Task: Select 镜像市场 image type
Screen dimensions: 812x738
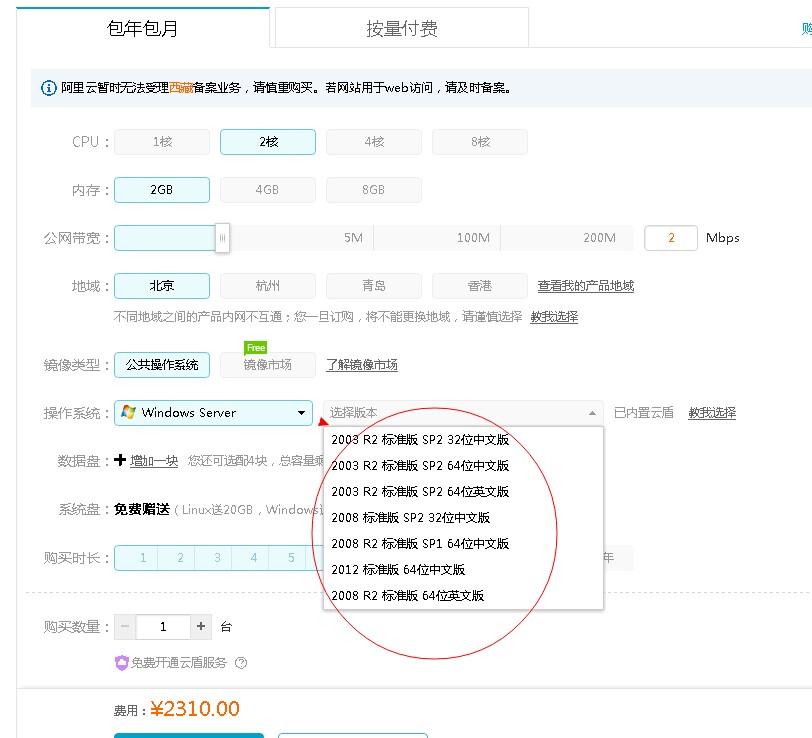Action: (268, 365)
